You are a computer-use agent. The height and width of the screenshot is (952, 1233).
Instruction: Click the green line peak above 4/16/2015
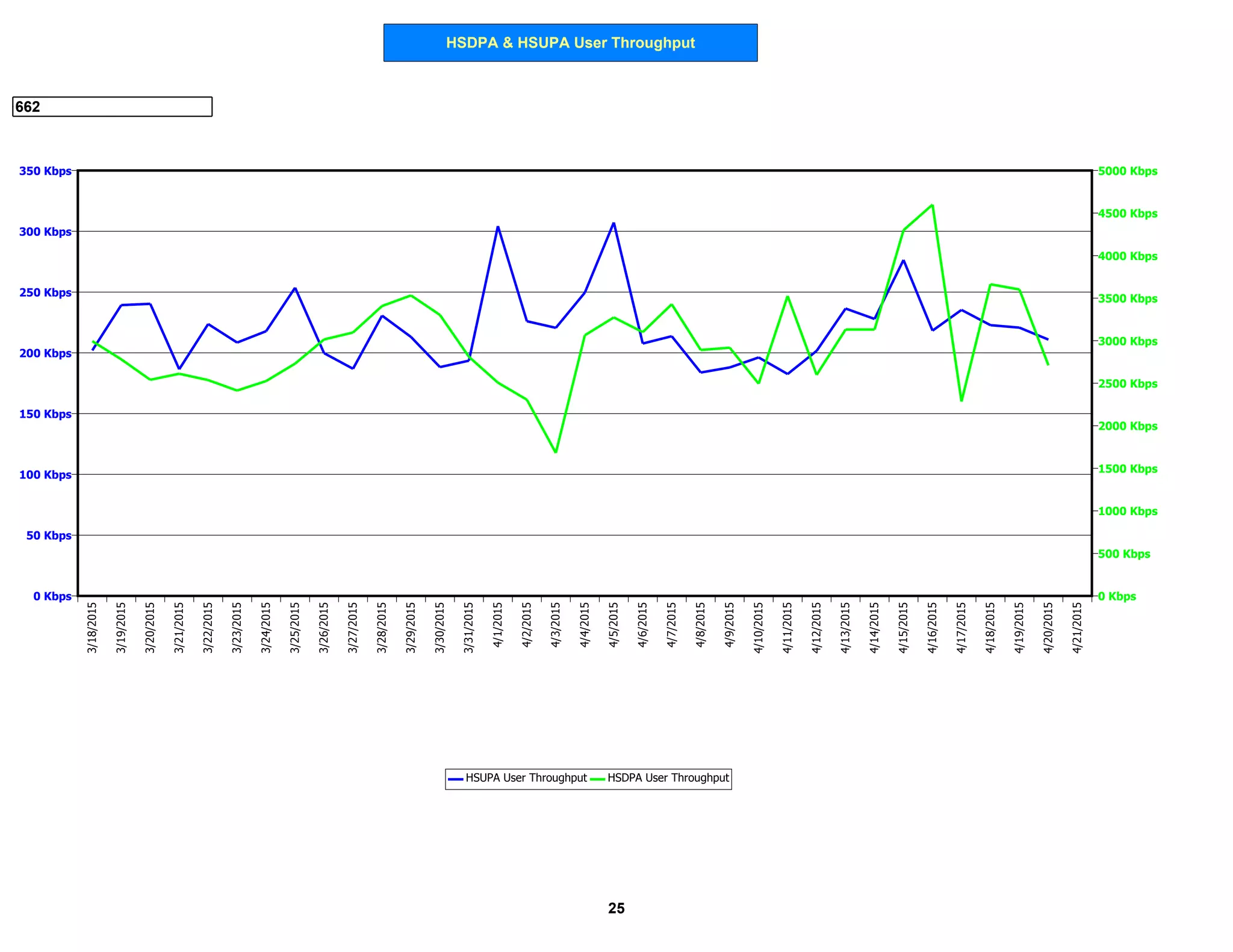(932, 206)
